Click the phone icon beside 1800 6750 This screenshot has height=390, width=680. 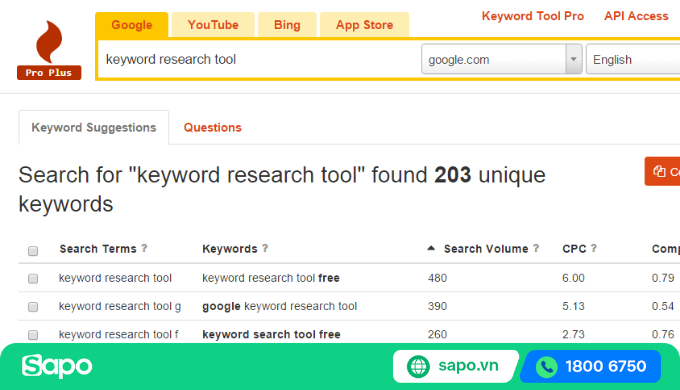click(x=546, y=367)
